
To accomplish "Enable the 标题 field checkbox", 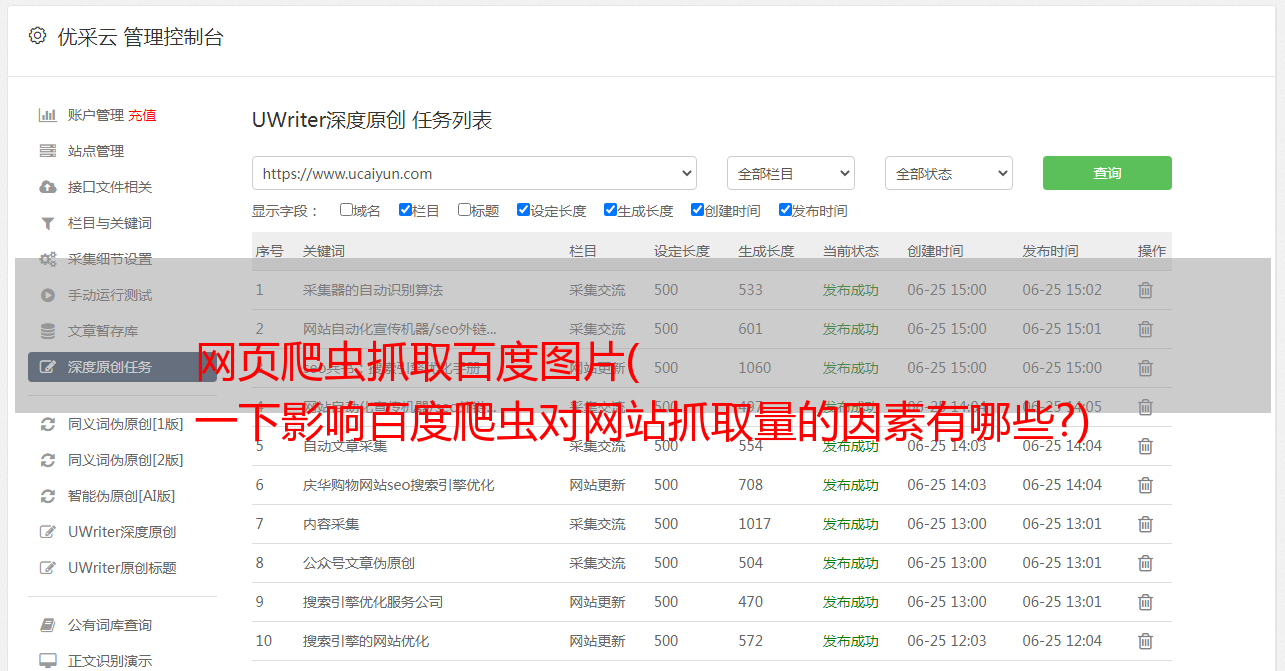I will pyautogui.click(x=464, y=210).
